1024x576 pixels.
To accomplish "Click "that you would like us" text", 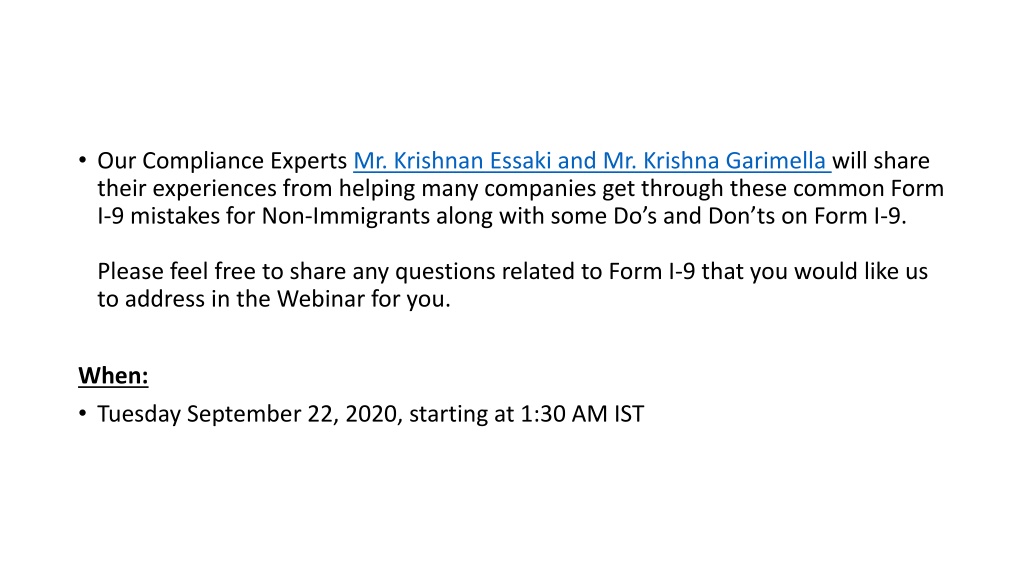I will tap(814, 271).
